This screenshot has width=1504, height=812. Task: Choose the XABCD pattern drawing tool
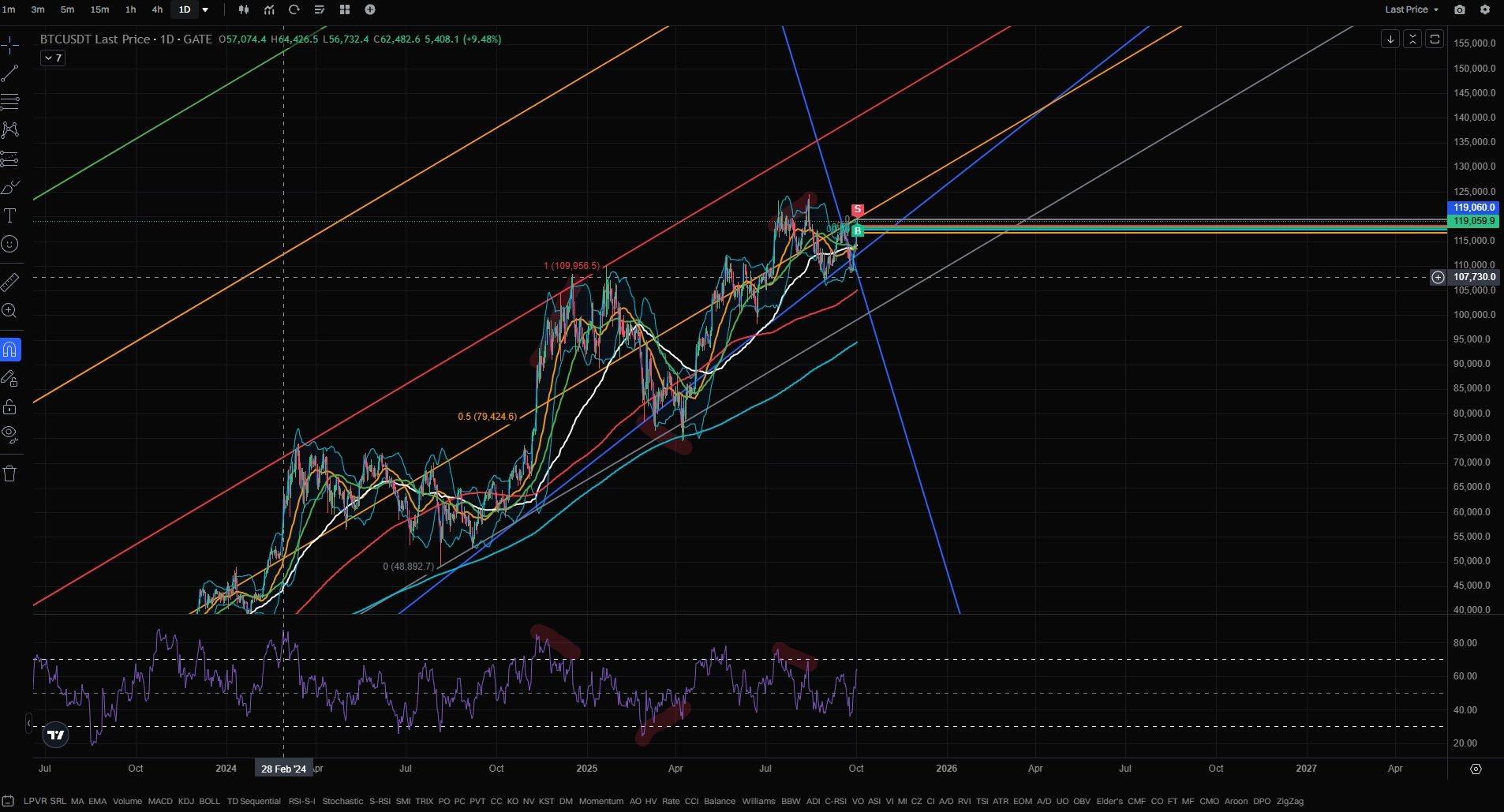(9, 130)
